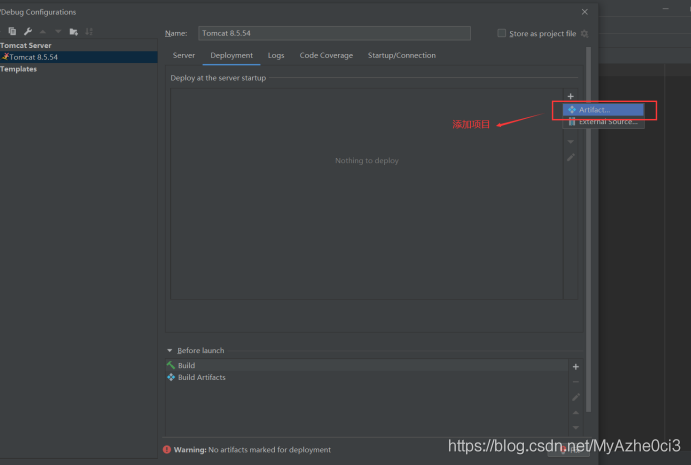Viewport: 691px width, 465px height.
Task: Select the Deployment tab
Action: [231, 56]
